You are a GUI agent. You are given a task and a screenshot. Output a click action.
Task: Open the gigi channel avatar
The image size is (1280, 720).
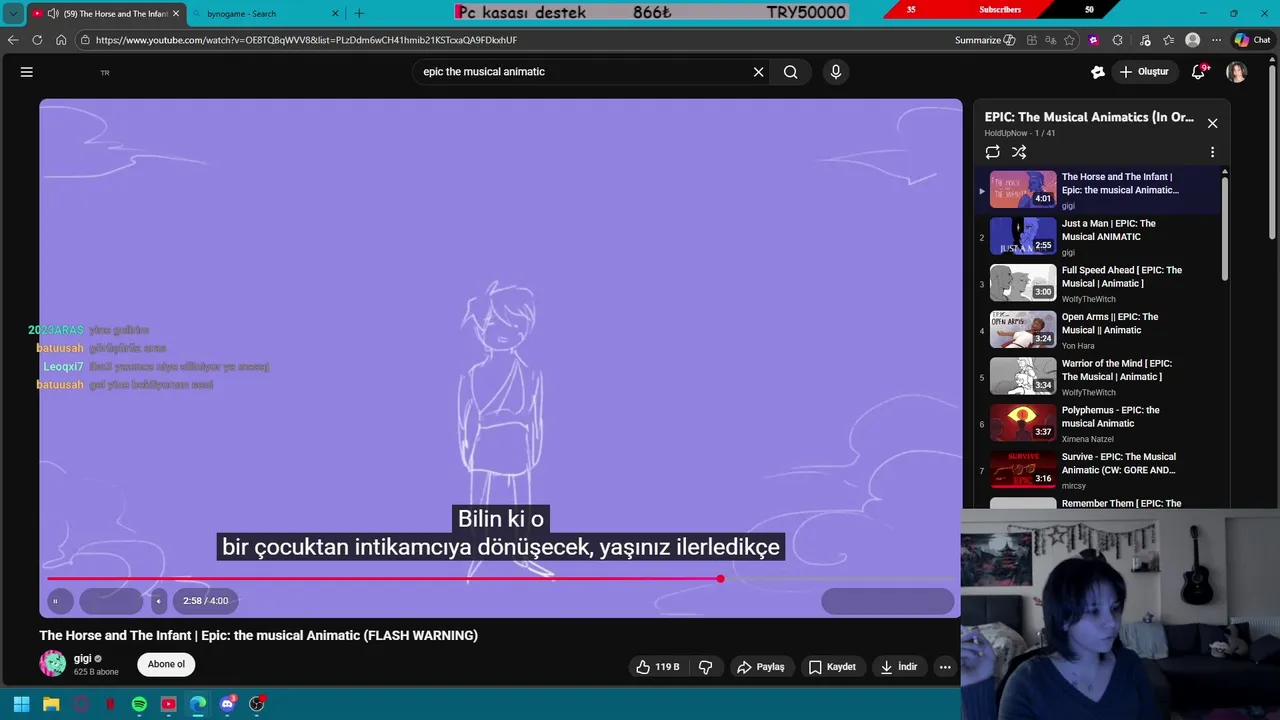point(53,663)
